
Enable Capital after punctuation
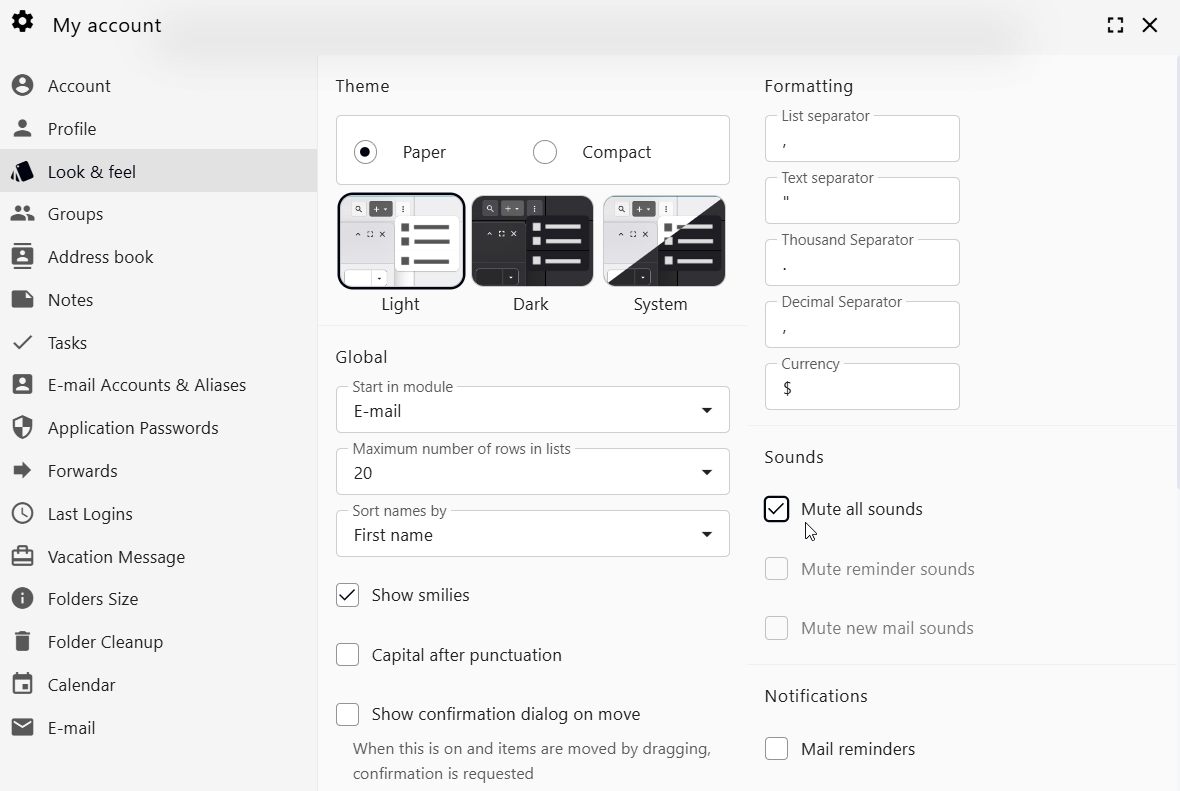pyautogui.click(x=347, y=654)
